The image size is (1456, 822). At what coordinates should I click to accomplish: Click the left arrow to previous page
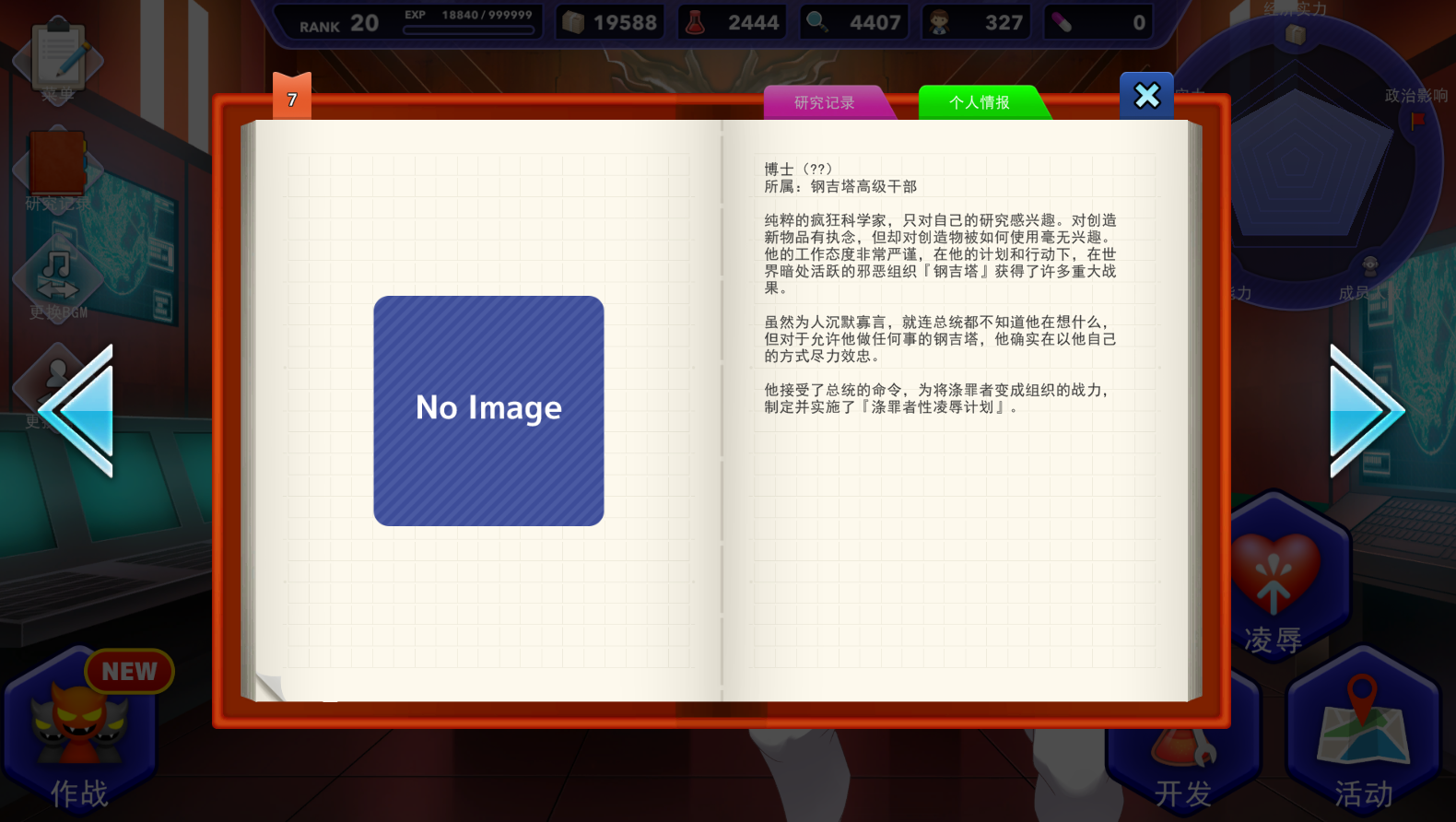click(x=78, y=411)
